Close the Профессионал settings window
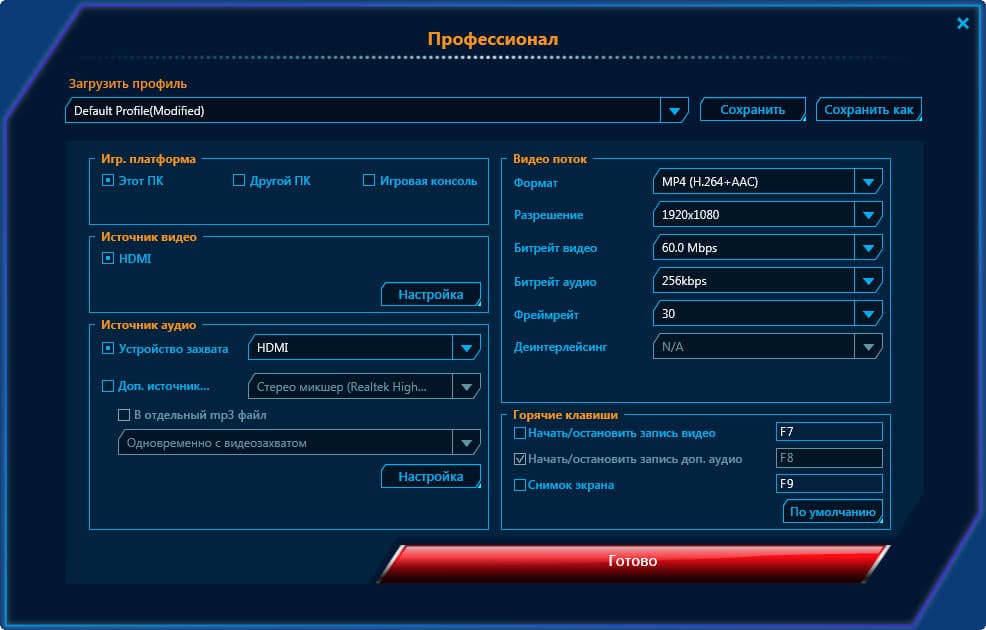986x630 pixels. [962, 23]
